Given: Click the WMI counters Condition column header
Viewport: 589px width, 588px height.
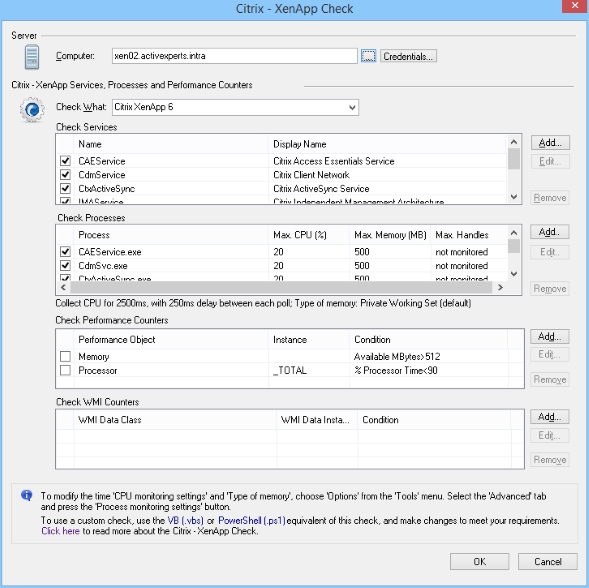Looking at the screenshot, I should tap(434, 420).
